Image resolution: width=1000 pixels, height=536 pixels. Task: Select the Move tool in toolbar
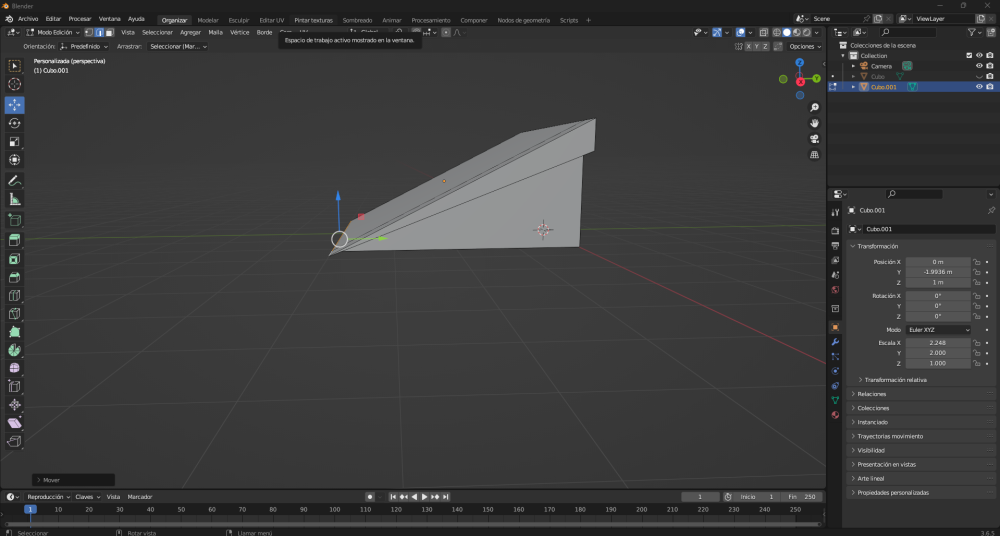pyautogui.click(x=15, y=105)
